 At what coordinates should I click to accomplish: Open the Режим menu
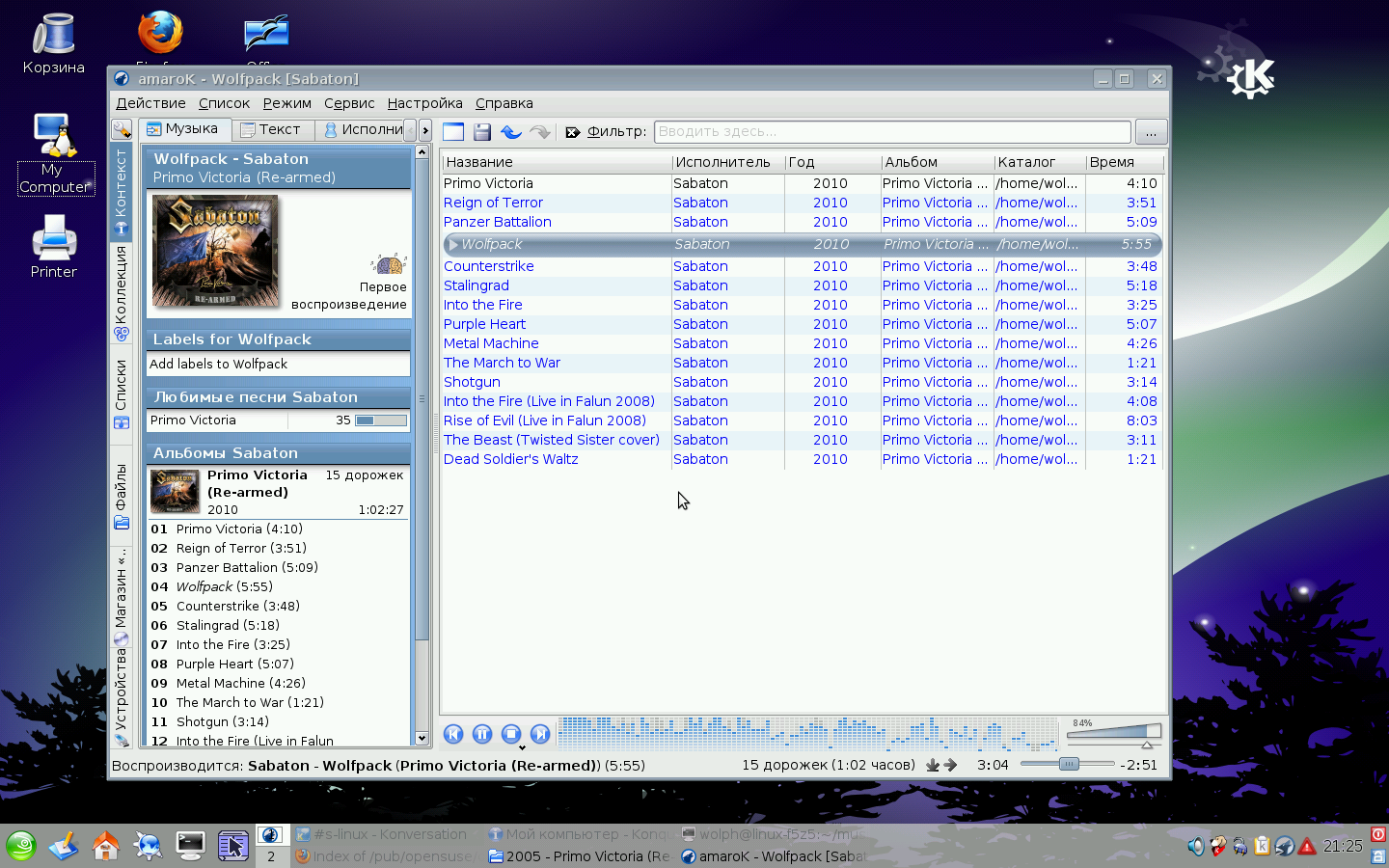pos(286,103)
